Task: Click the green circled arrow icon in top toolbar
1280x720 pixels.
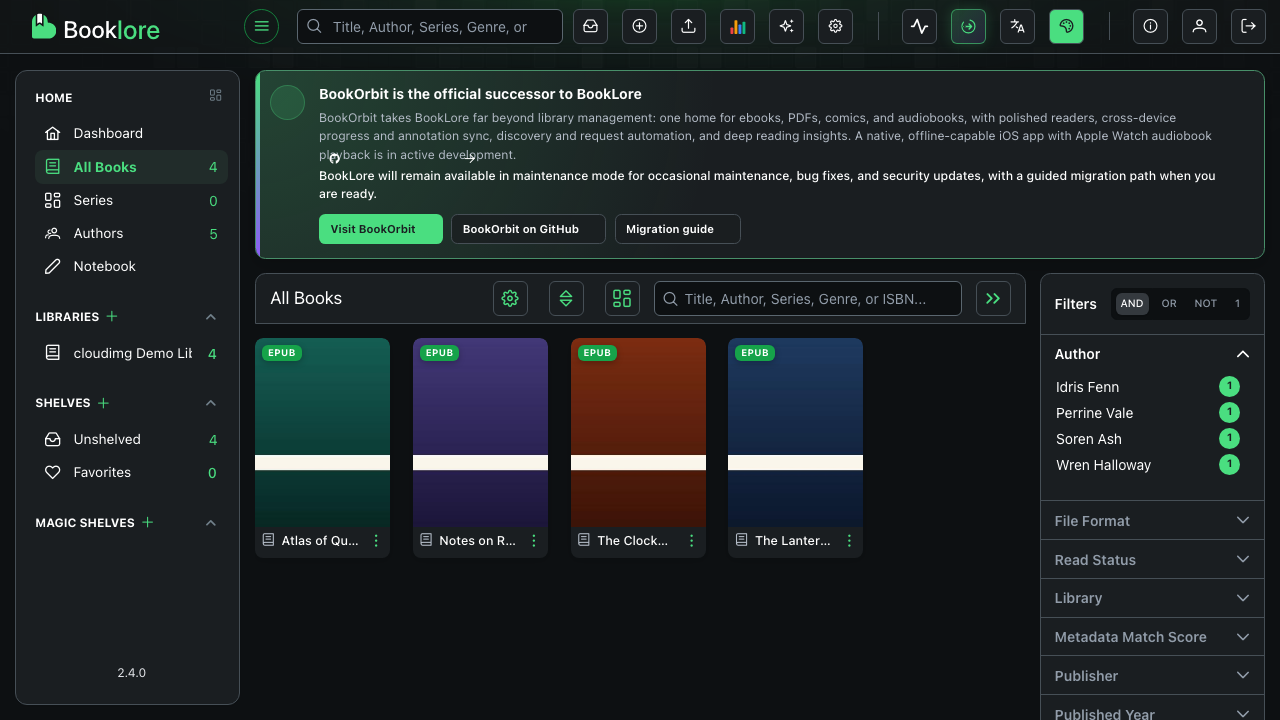Action: [x=968, y=26]
